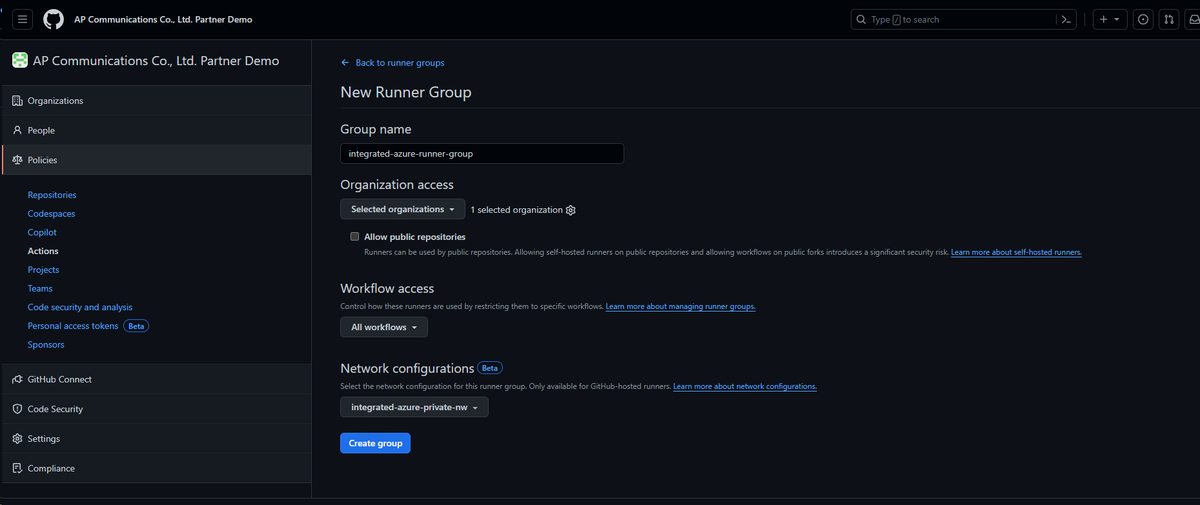The width and height of the screenshot is (1200, 505).
Task: Open Teams policies link
Action: point(40,288)
